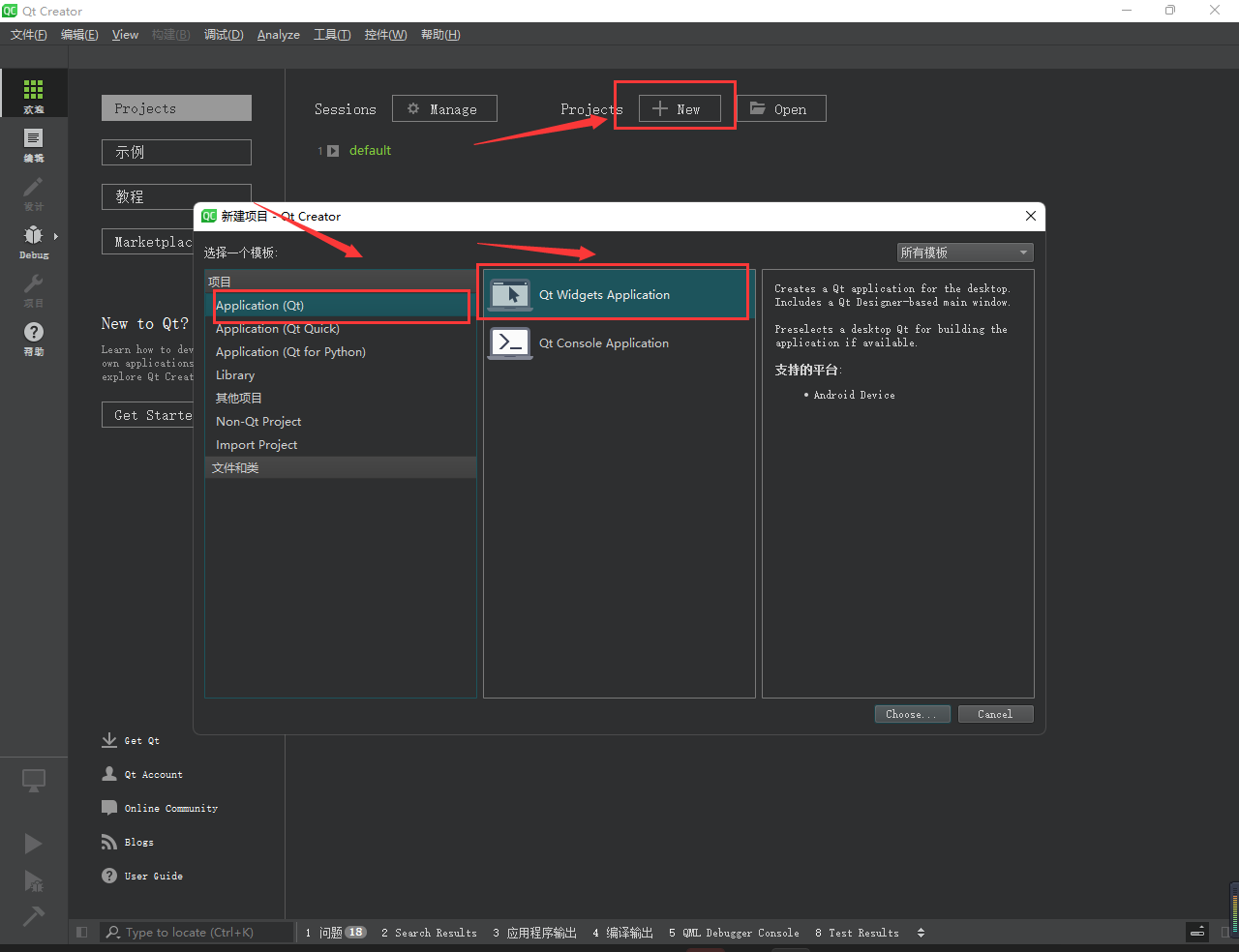
Task: Expand the Debug mode side arrow
Action: [56, 236]
